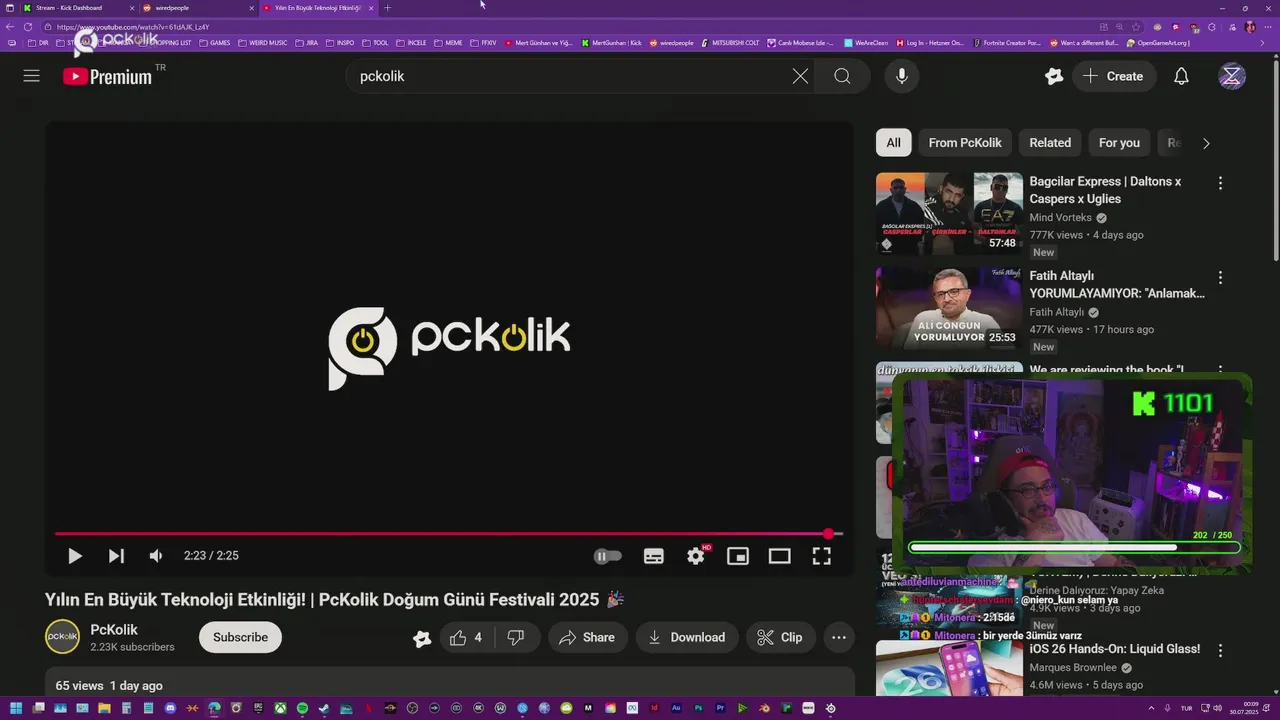Open the GAMES bookmark folder
This screenshot has width=1280, height=720.
click(215, 43)
